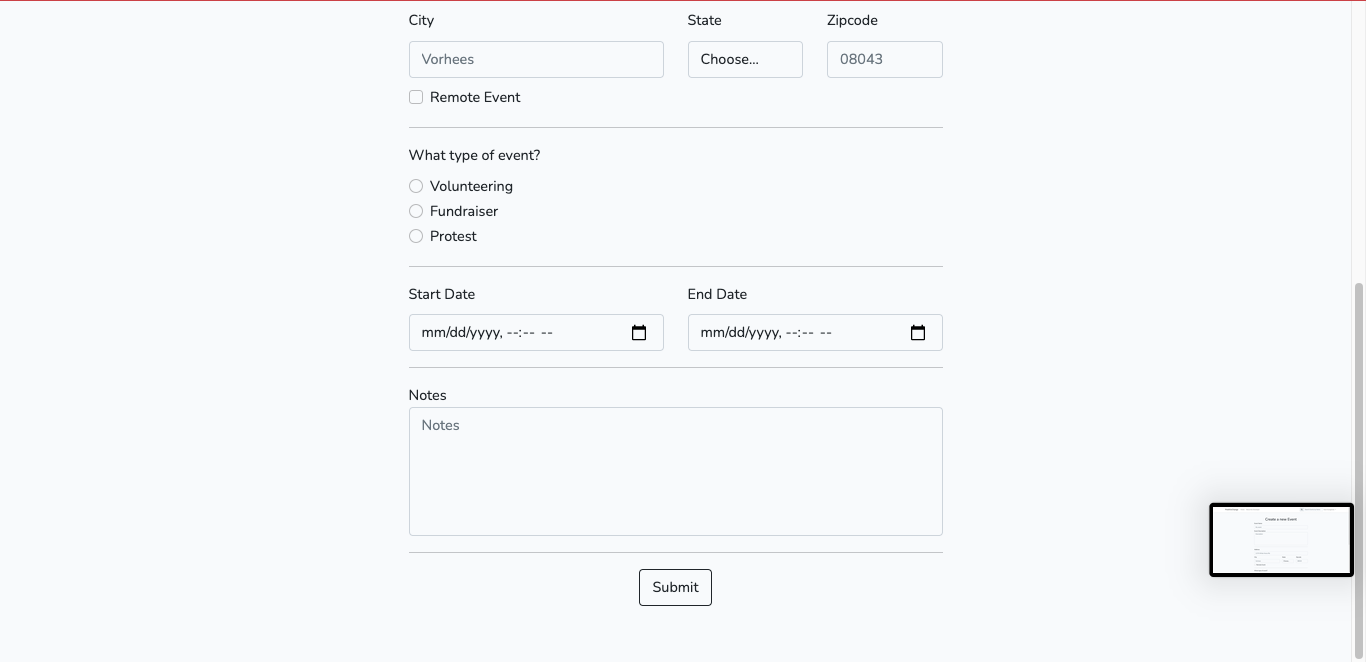Open the Start Date calendar picker icon
Image resolution: width=1366 pixels, height=662 pixels.
[x=639, y=333]
